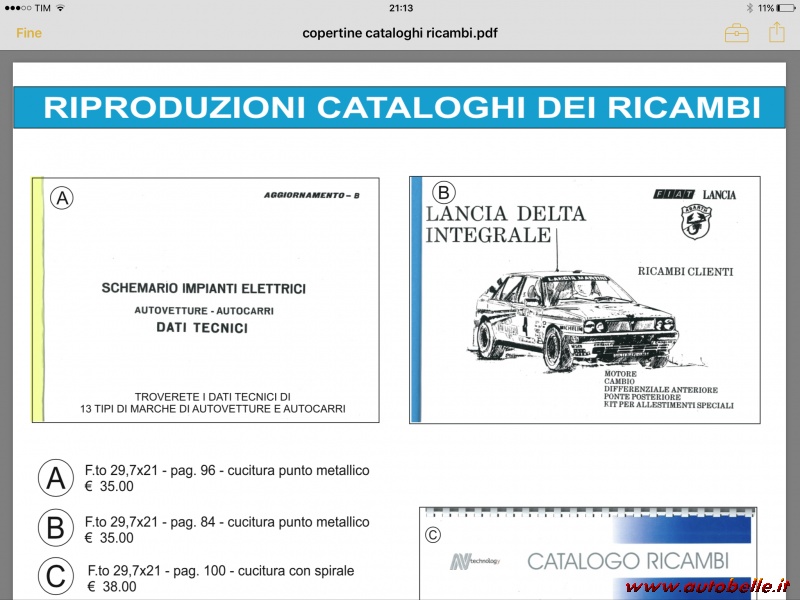The width and height of the screenshot is (800, 600).
Task: Tap the large circled B price marker
Action: (x=55, y=528)
